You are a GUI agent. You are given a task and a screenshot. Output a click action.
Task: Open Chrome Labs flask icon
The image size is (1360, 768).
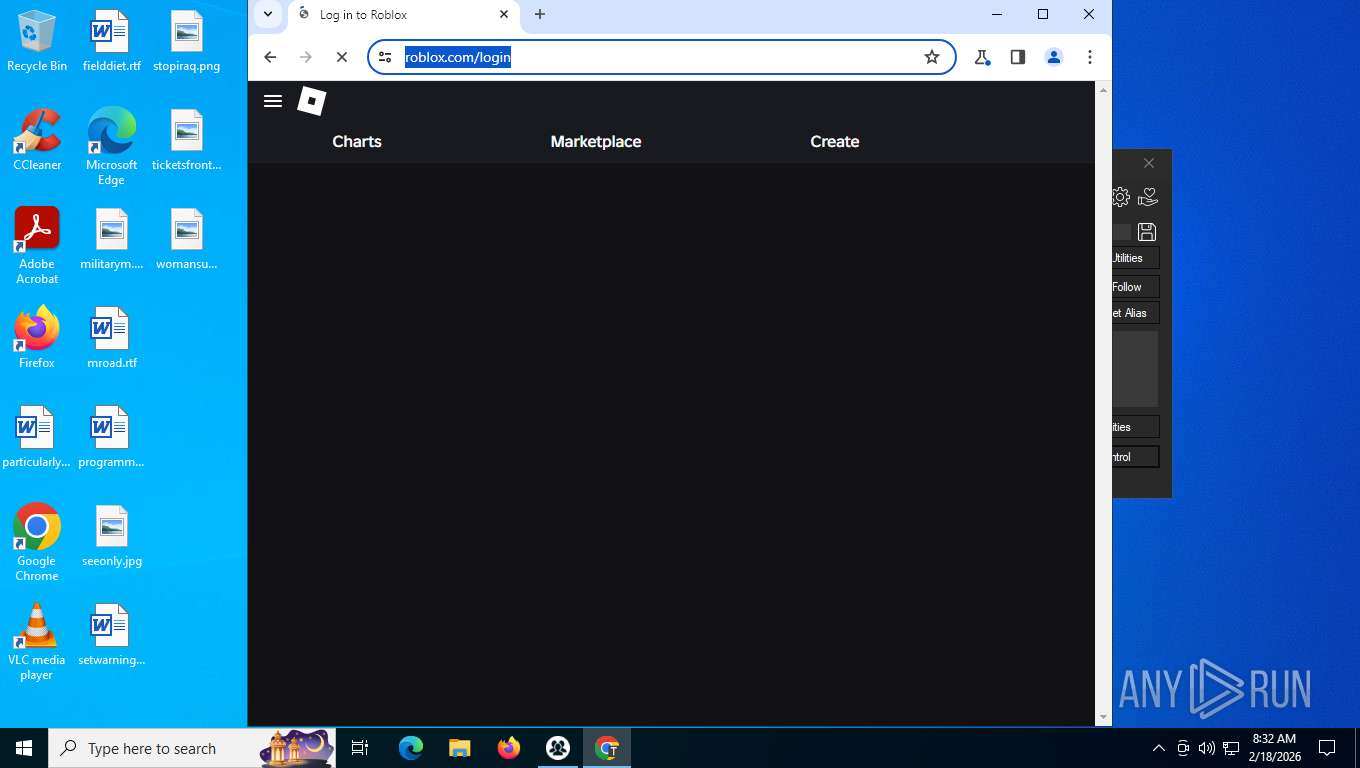coord(982,57)
